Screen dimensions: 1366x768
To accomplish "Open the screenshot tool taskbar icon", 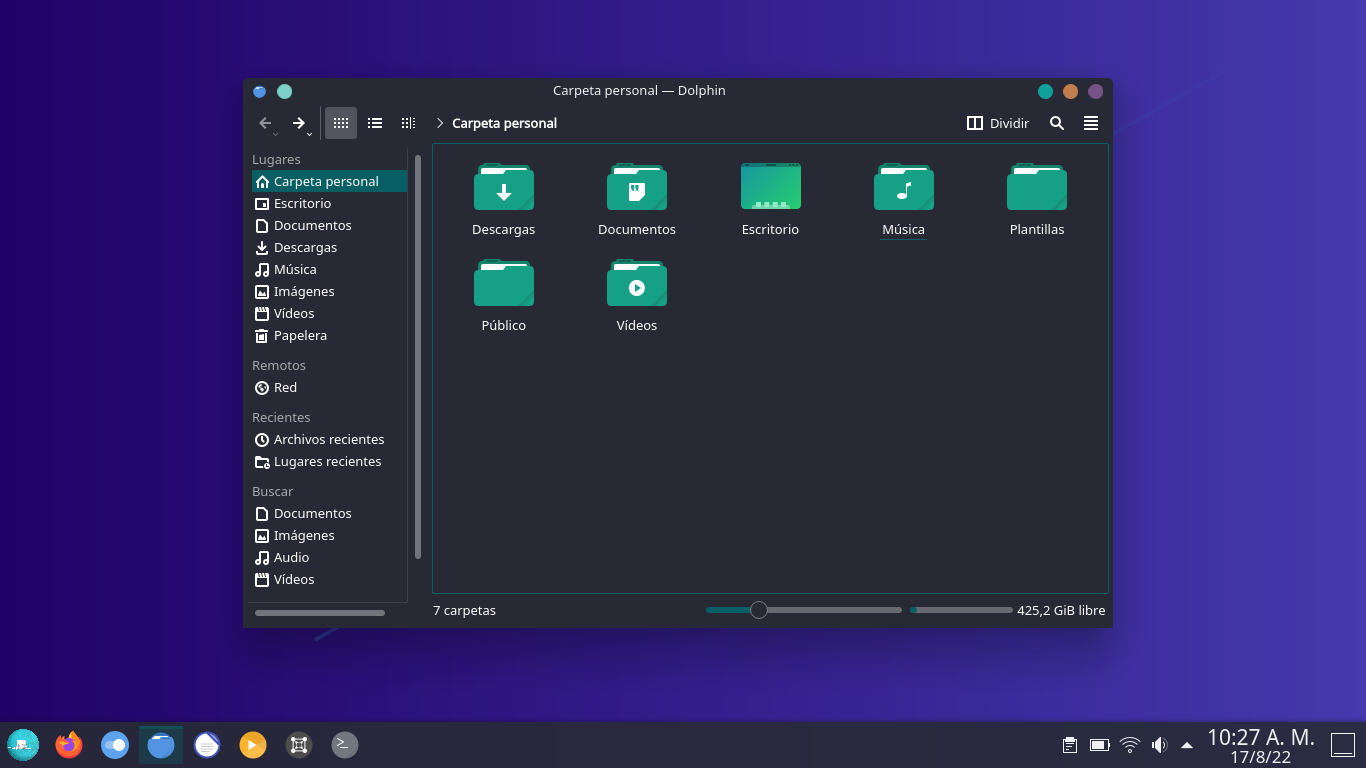I will [299, 745].
